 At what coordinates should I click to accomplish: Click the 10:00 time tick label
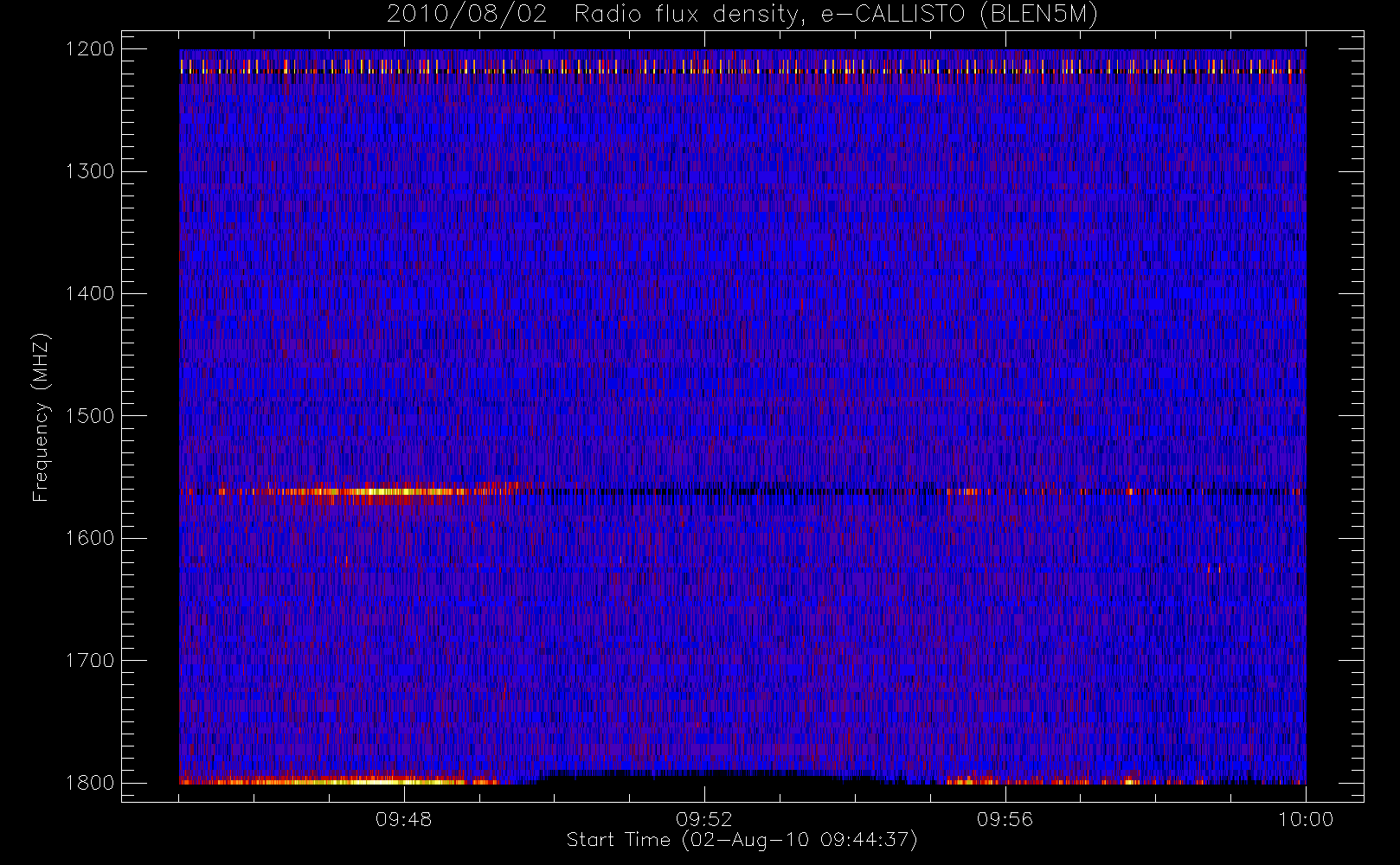1306,819
